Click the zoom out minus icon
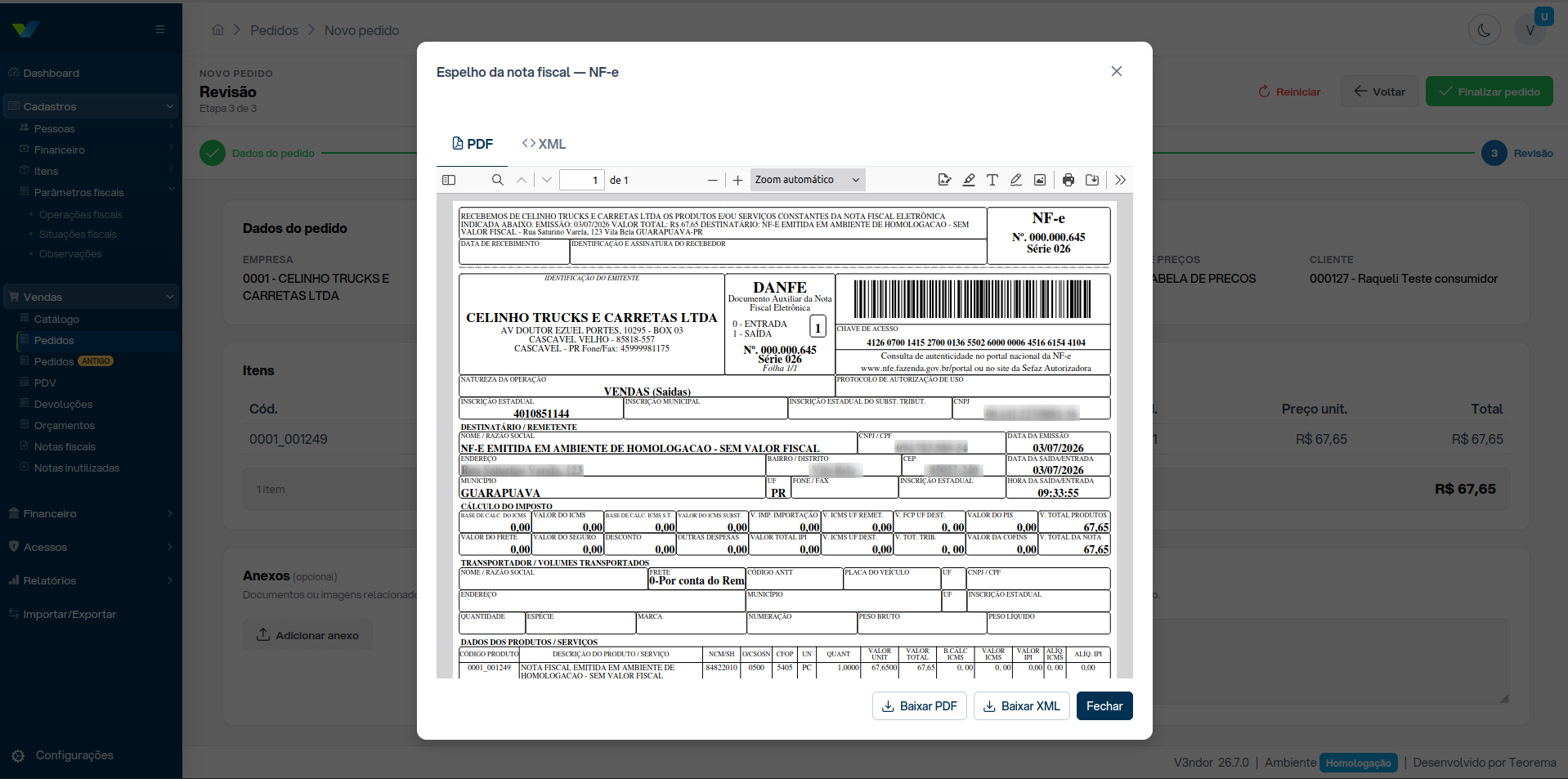Image resolution: width=1568 pixels, height=779 pixels. (713, 180)
